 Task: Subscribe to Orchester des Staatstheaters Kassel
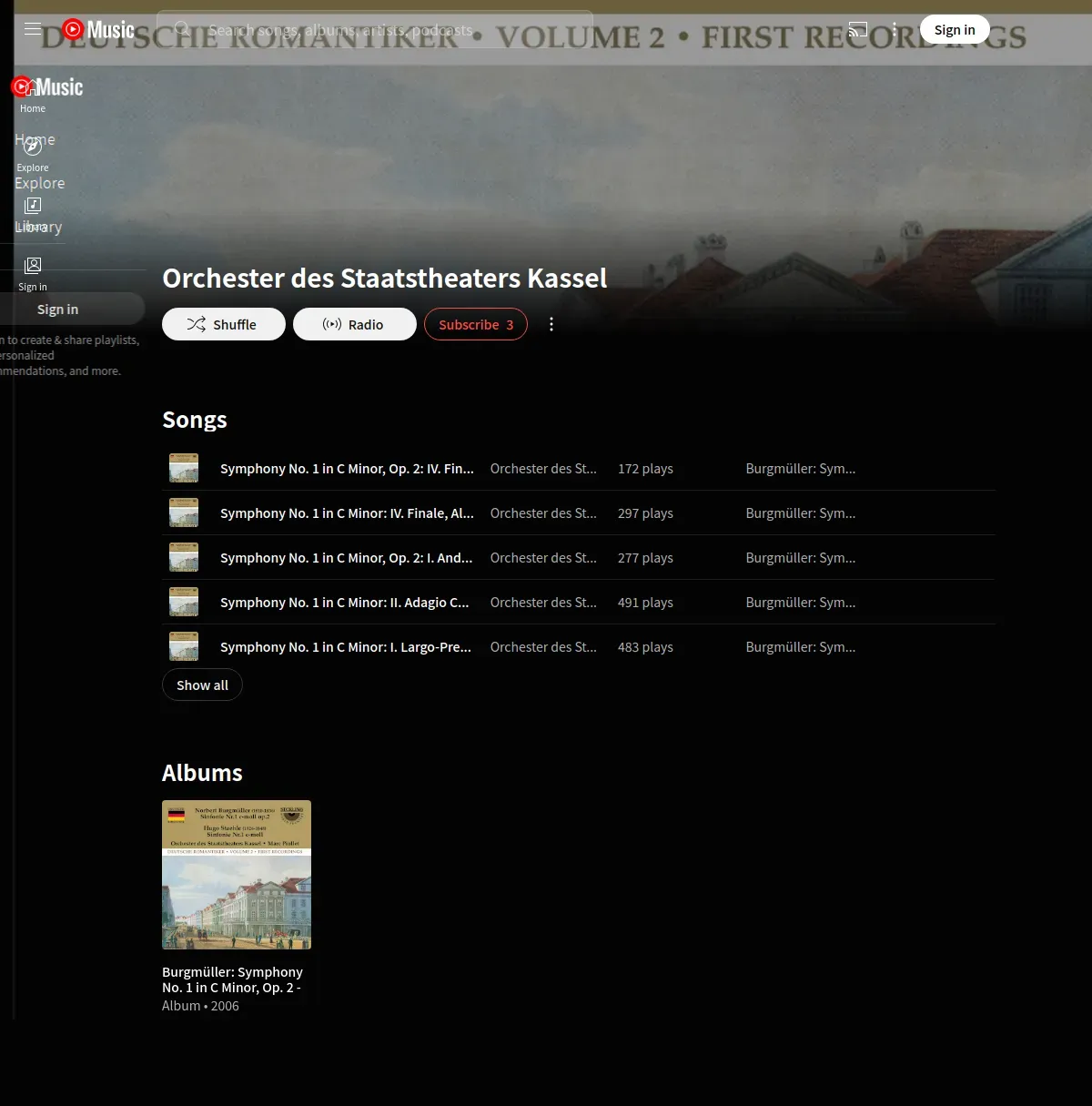click(x=476, y=324)
